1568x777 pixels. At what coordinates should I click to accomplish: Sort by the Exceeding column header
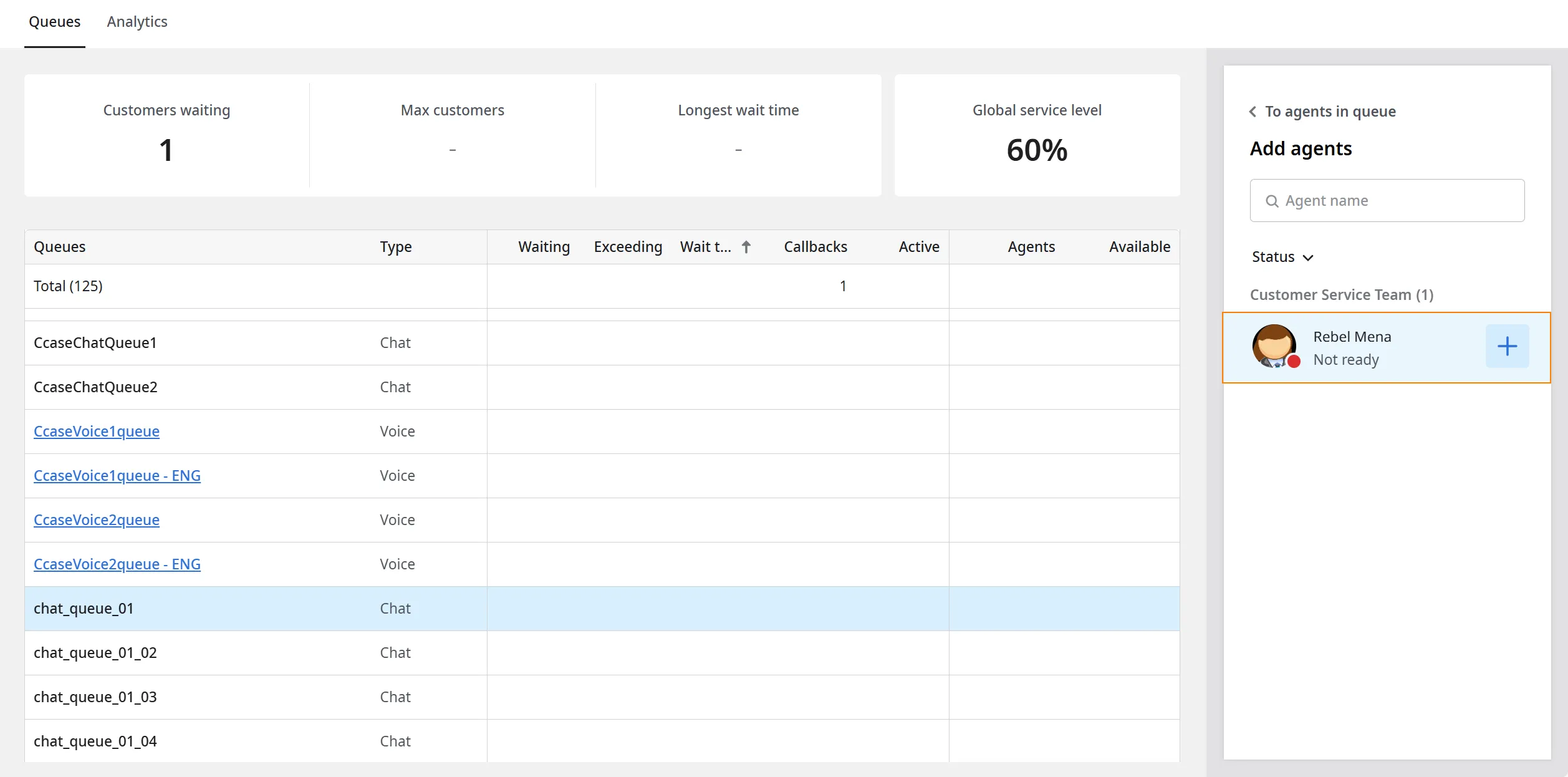[628, 247]
